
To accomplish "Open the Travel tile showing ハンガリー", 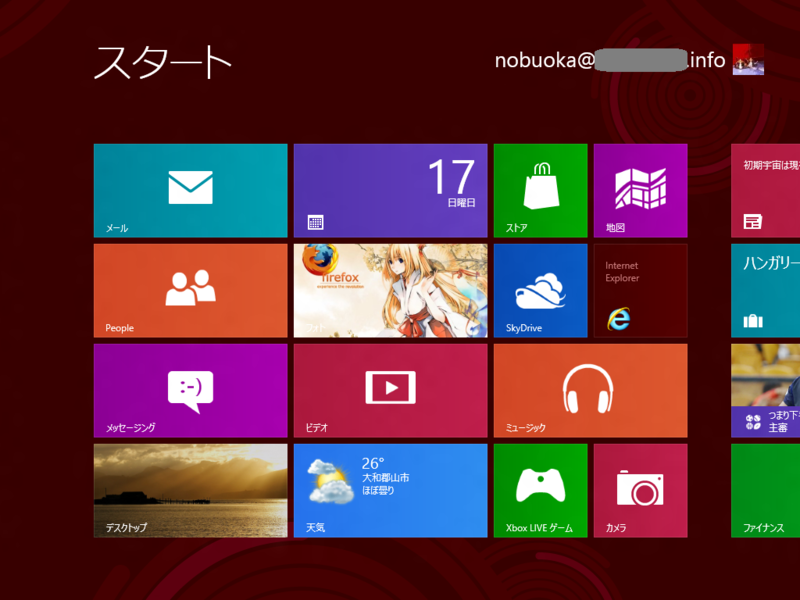I will pos(765,290).
